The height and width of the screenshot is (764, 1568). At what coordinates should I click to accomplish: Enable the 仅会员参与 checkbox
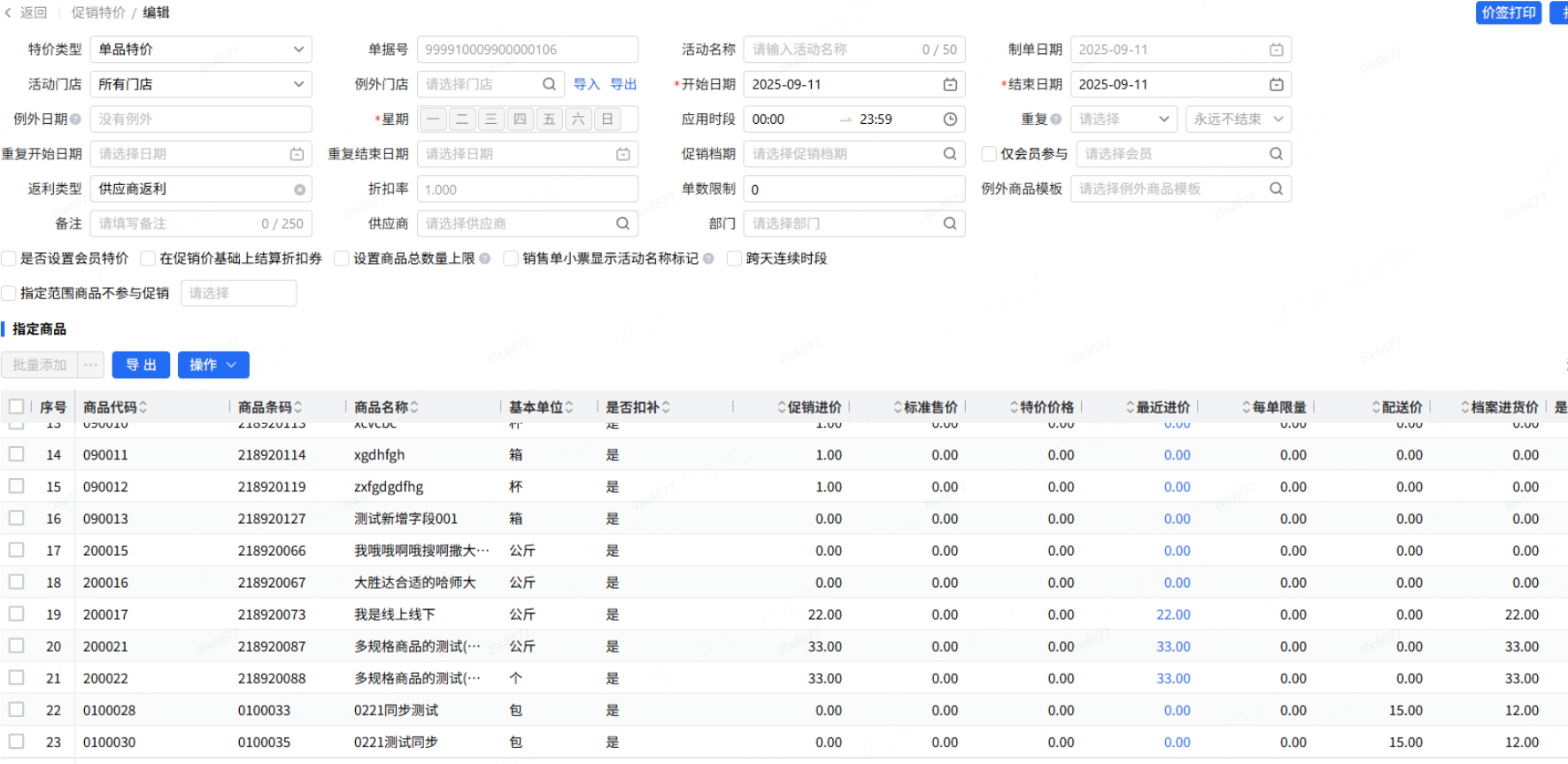coord(989,154)
